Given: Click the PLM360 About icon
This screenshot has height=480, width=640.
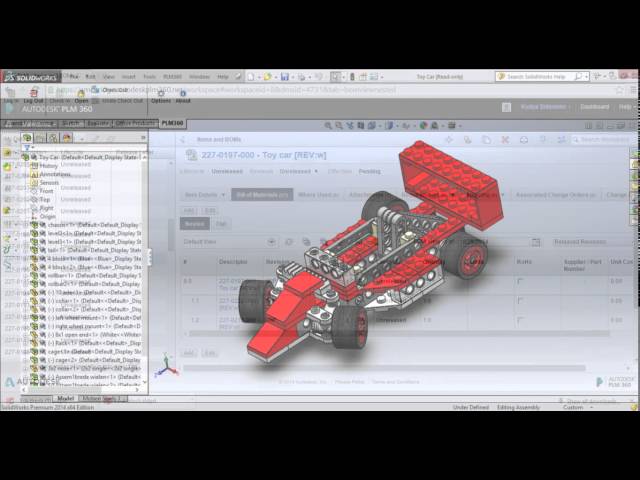Looking at the screenshot, I should [183, 96].
